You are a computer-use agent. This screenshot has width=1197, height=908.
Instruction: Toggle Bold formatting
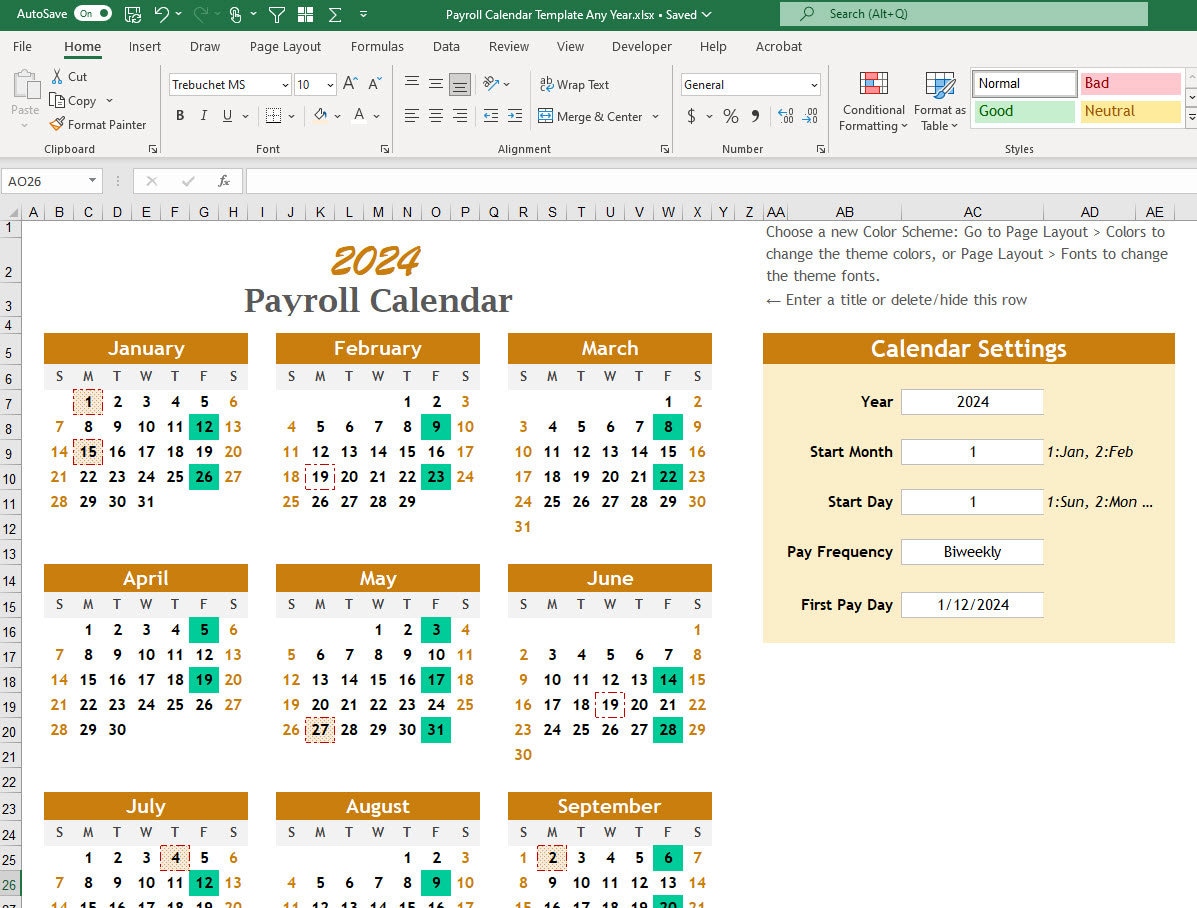tap(180, 115)
